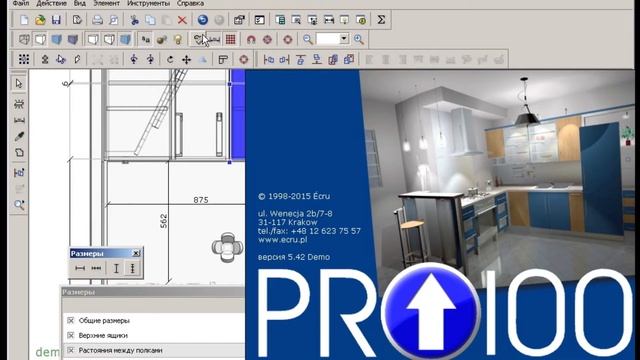This screenshot has width=640, height=360.
Task: Toggle the red grid icon
Action: (231, 39)
